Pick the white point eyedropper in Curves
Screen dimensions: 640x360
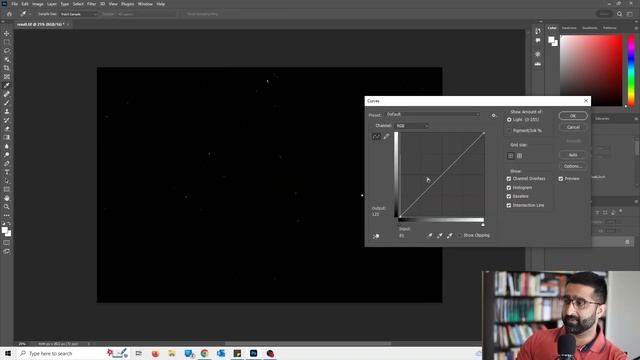pos(449,236)
